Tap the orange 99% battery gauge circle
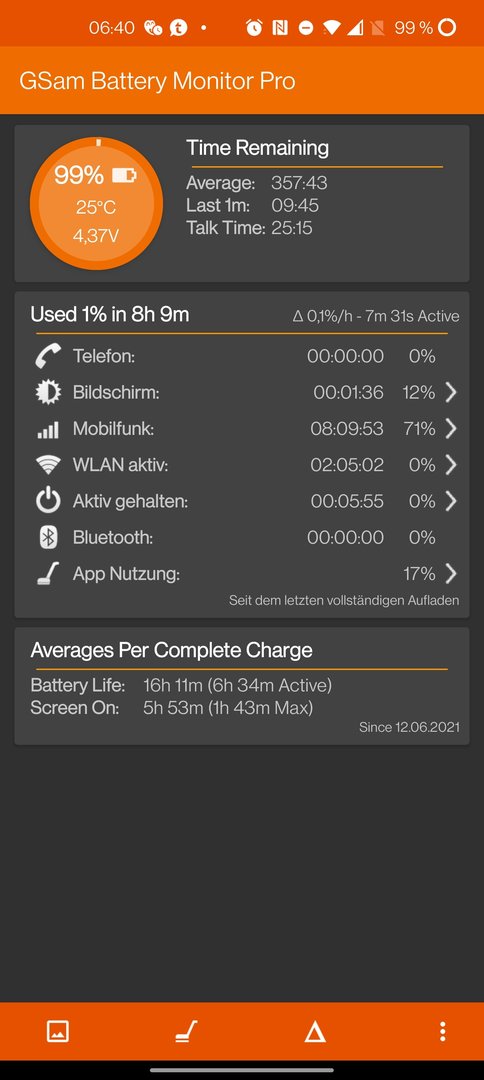Image resolution: width=484 pixels, height=1080 pixels. 96,203
